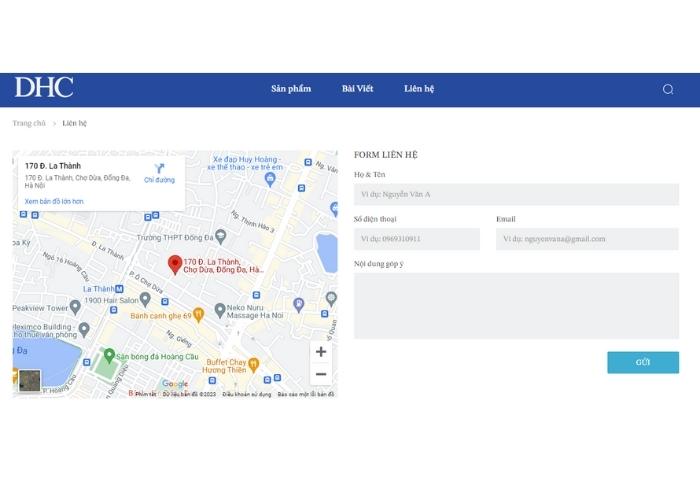Image resolution: width=700 pixels, height=500 pixels.
Task: Click Trường THPT Đống Đa marker
Action: [x=221, y=237]
